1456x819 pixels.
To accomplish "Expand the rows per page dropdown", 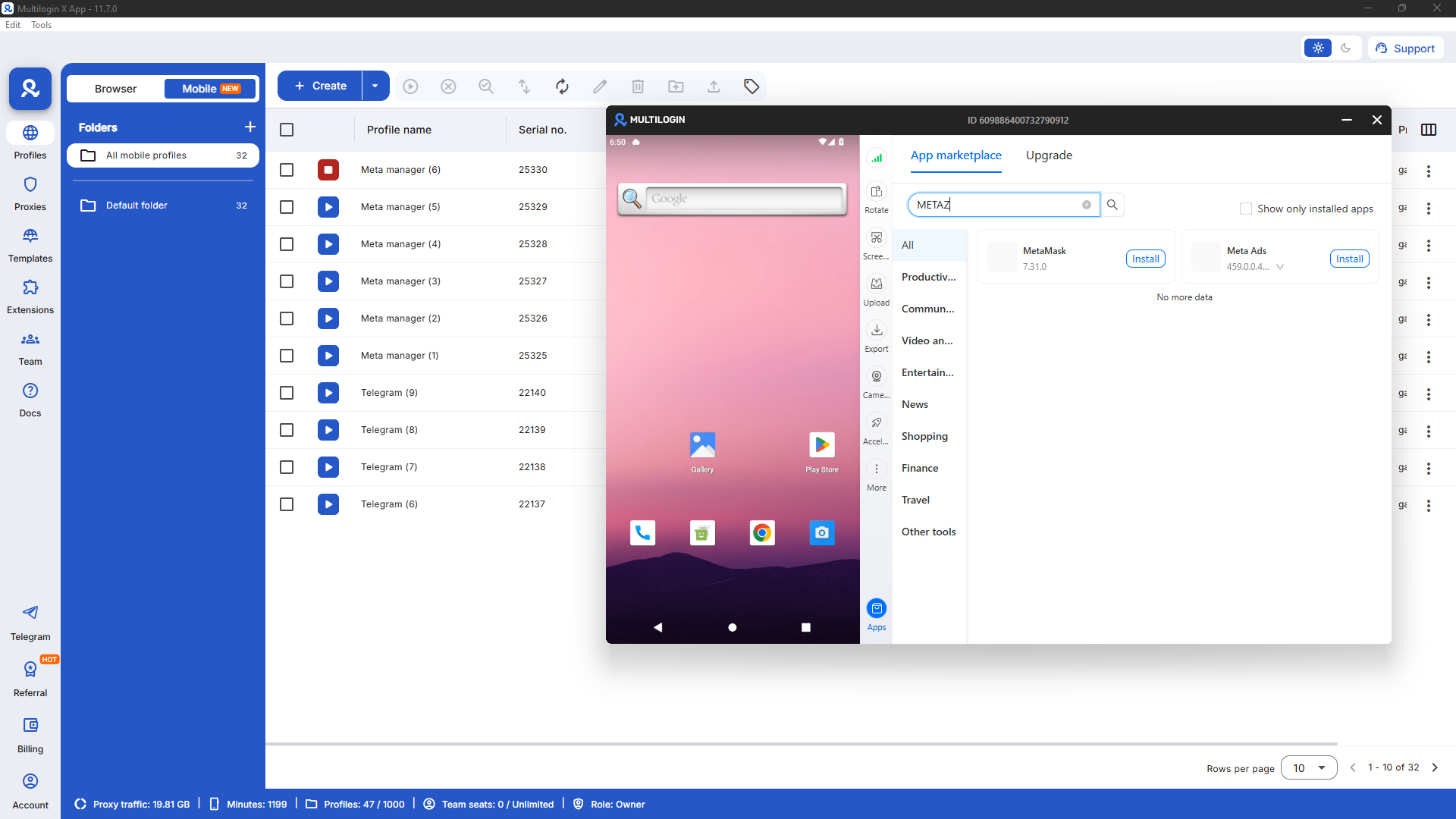I will pos(1309,768).
